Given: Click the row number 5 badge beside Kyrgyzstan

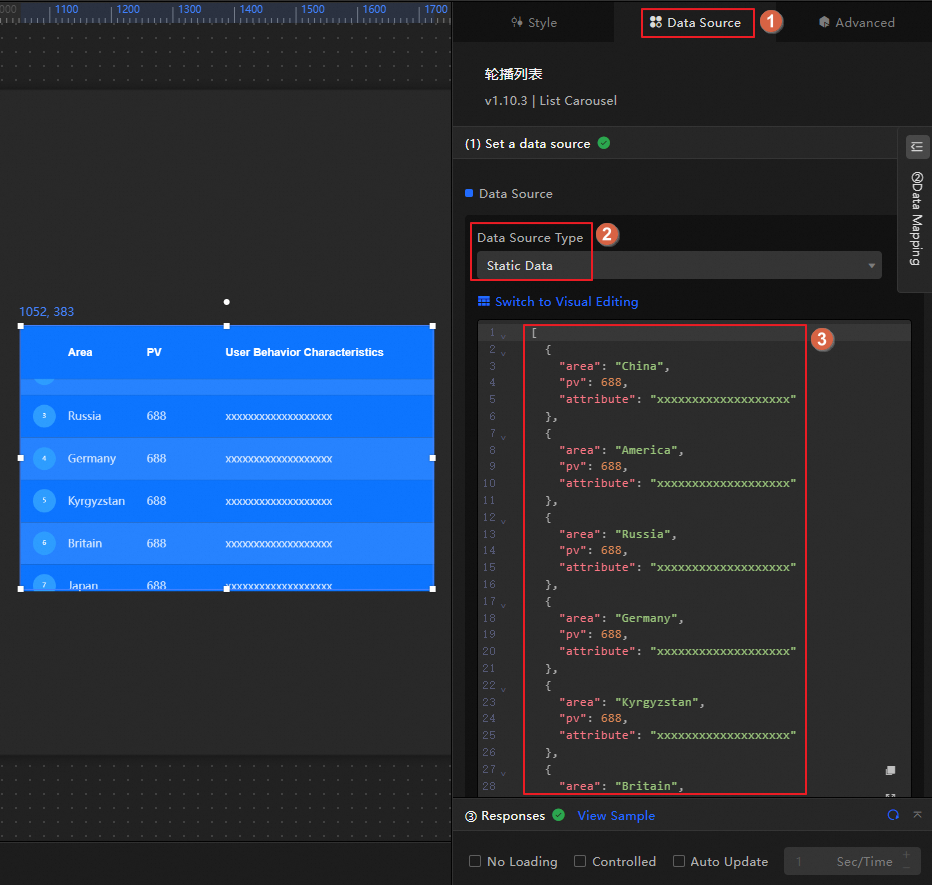Looking at the screenshot, I should 44,500.
